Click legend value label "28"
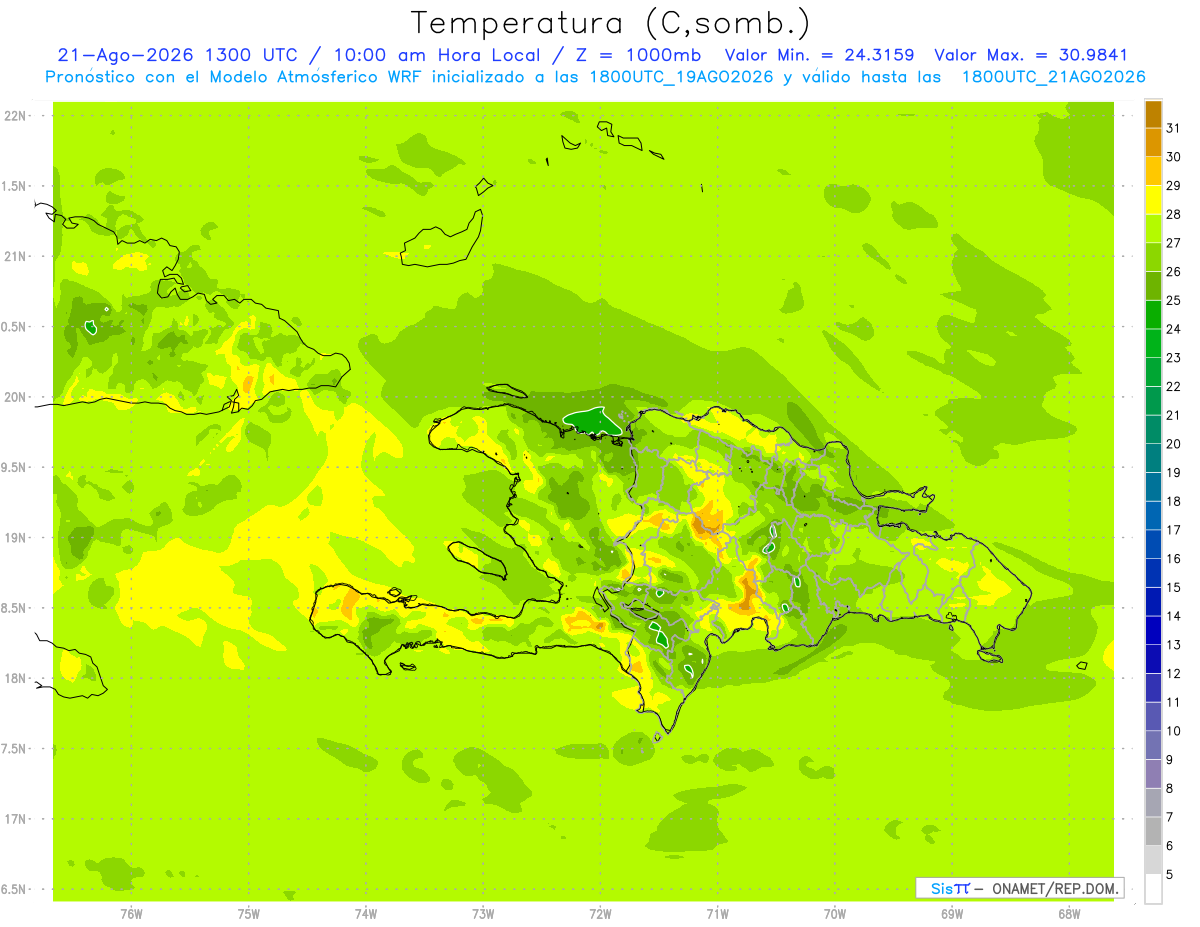This screenshot has width=1200, height=927. 1173,214
